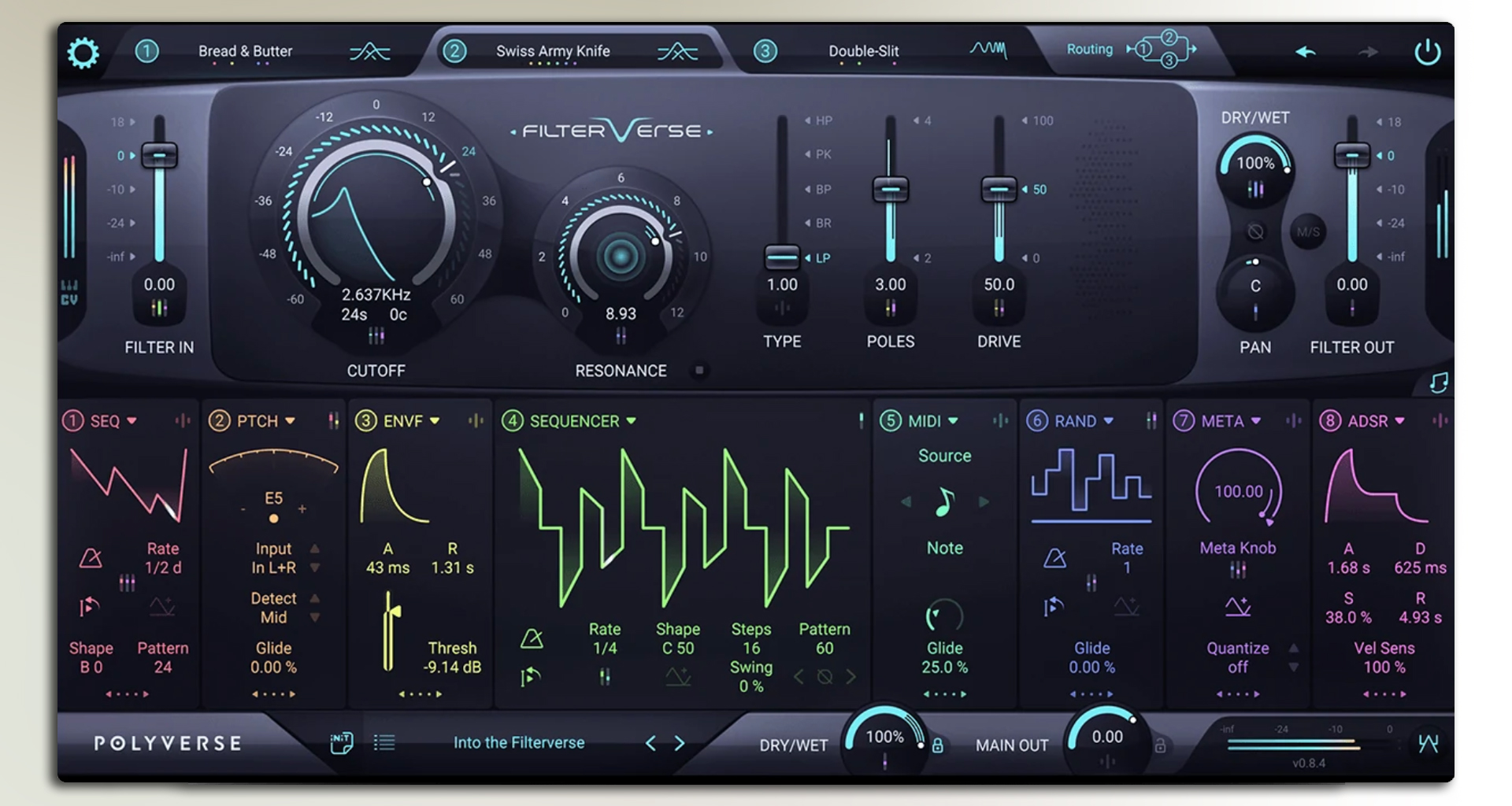Click next Pattern arrow in SEQUENCER
The height and width of the screenshot is (806, 1512).
850,677
